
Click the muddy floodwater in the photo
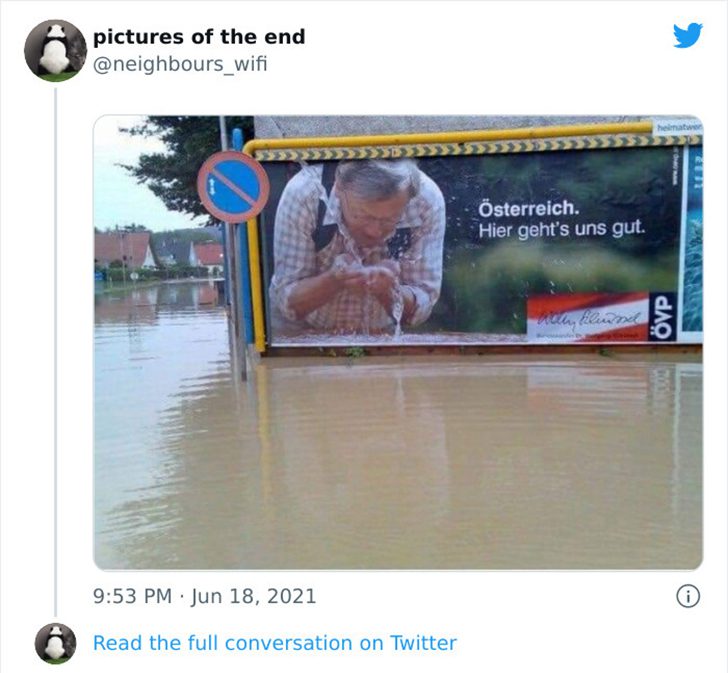(x=398, y=464)
